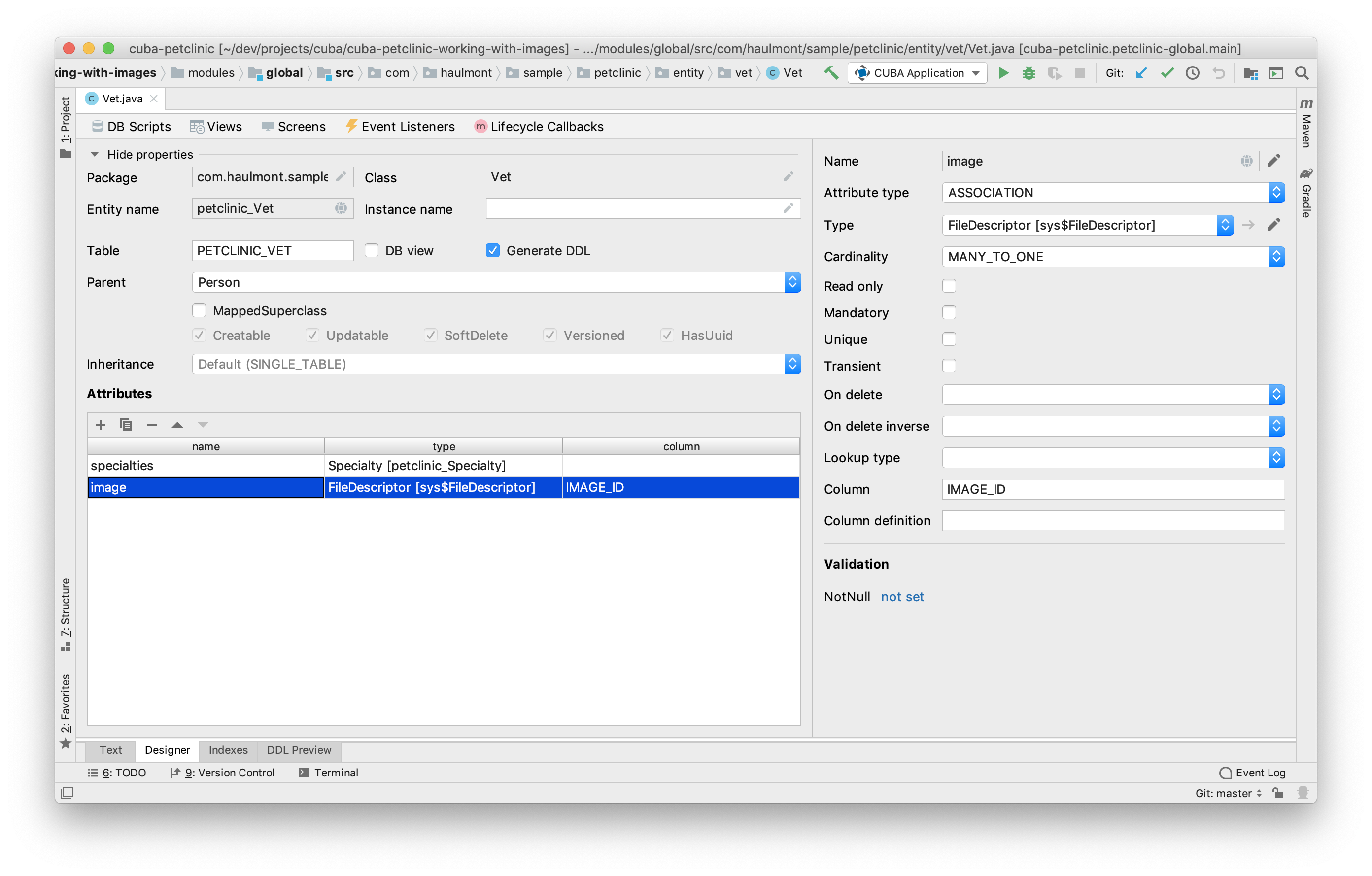Open the Inheritance dropdown

(x=496, y=364)
